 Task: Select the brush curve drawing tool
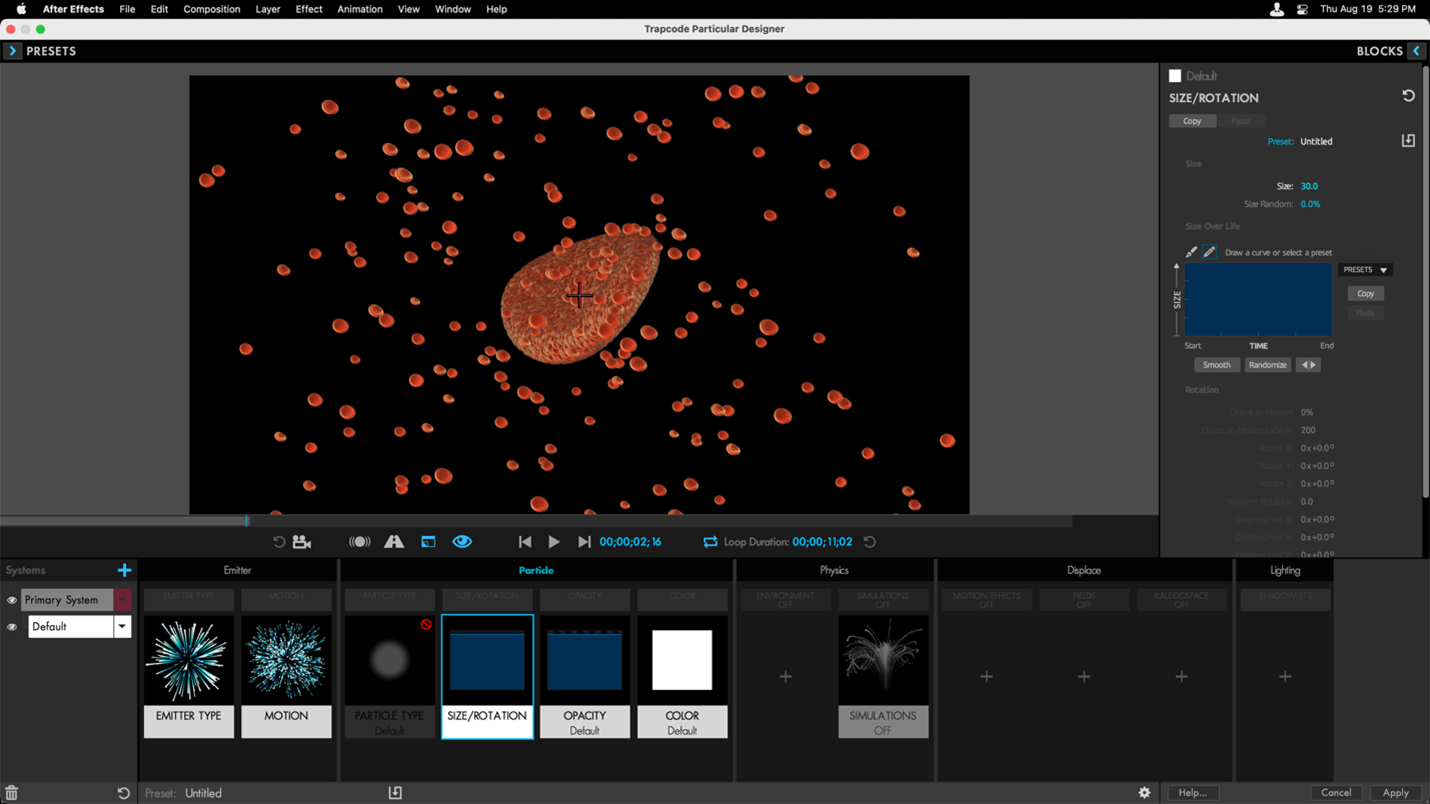click(x=1191, y=253)
